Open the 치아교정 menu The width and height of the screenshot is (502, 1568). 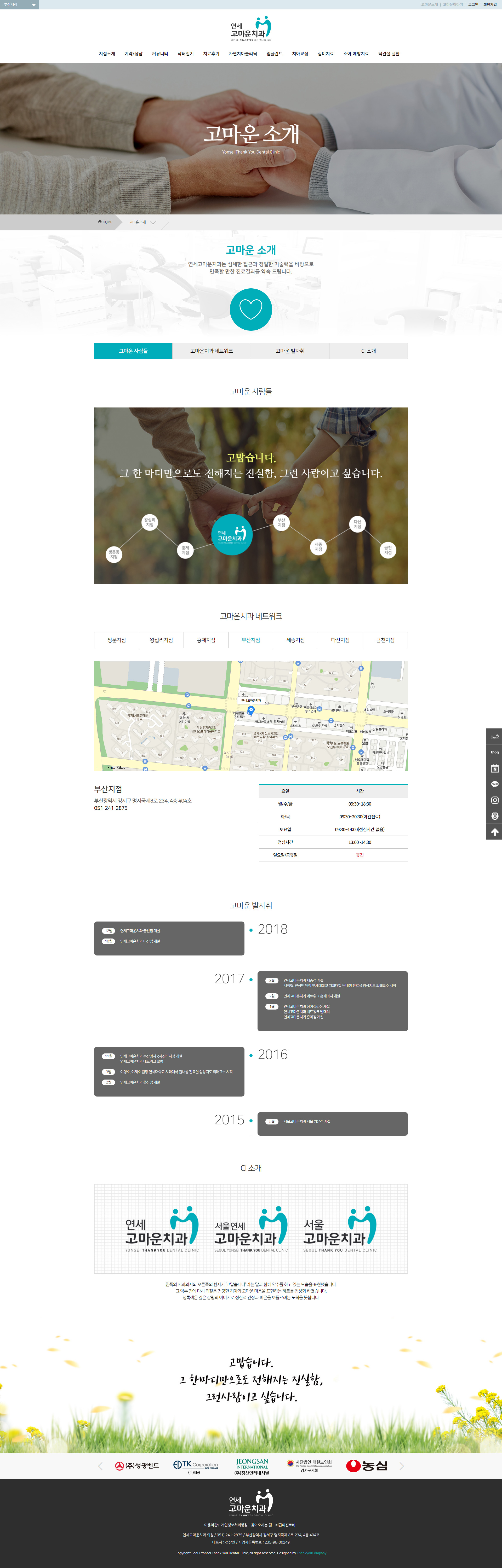point(300,54)
